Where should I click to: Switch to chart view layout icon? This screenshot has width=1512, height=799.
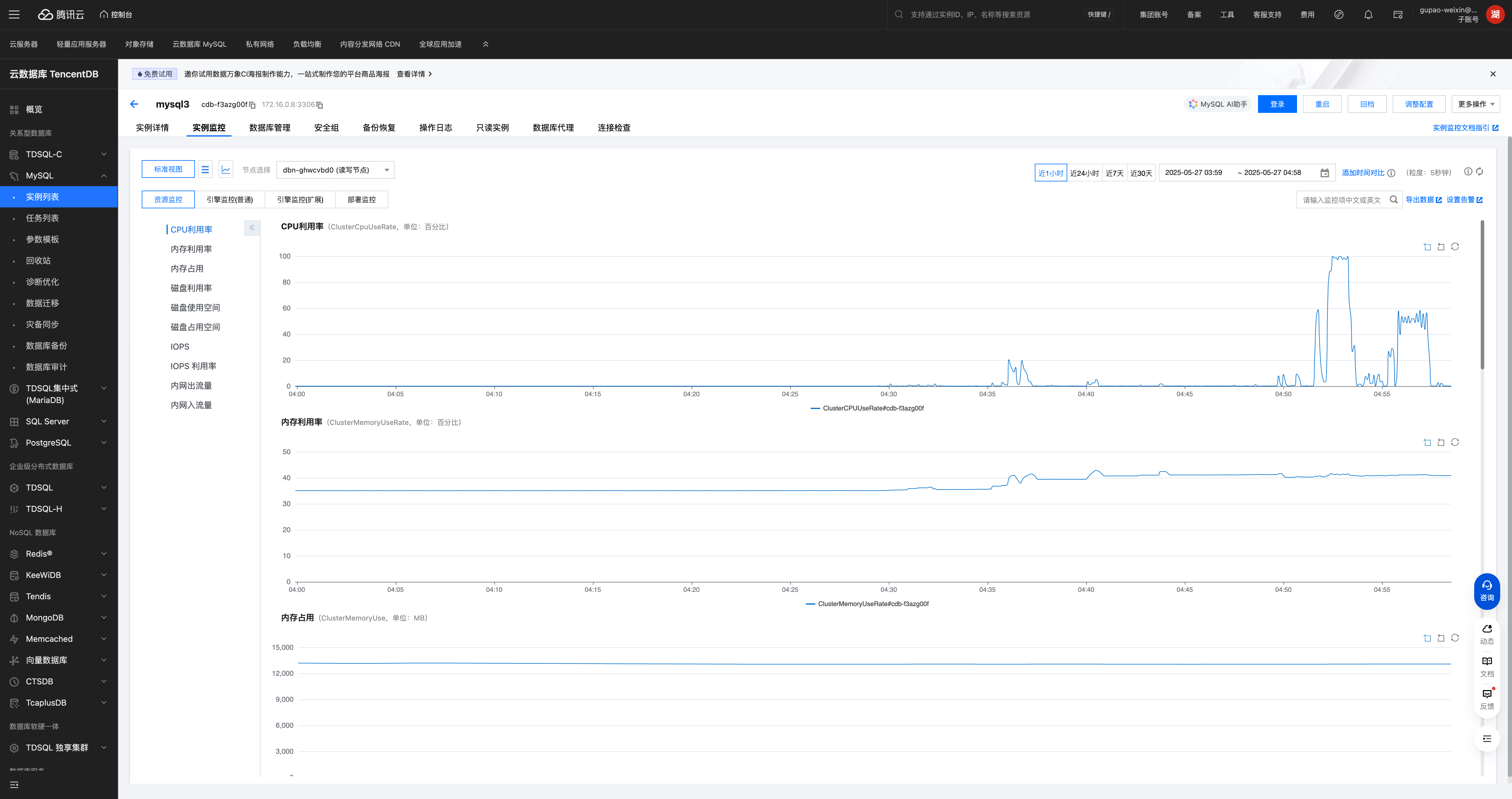pos(226,170)
